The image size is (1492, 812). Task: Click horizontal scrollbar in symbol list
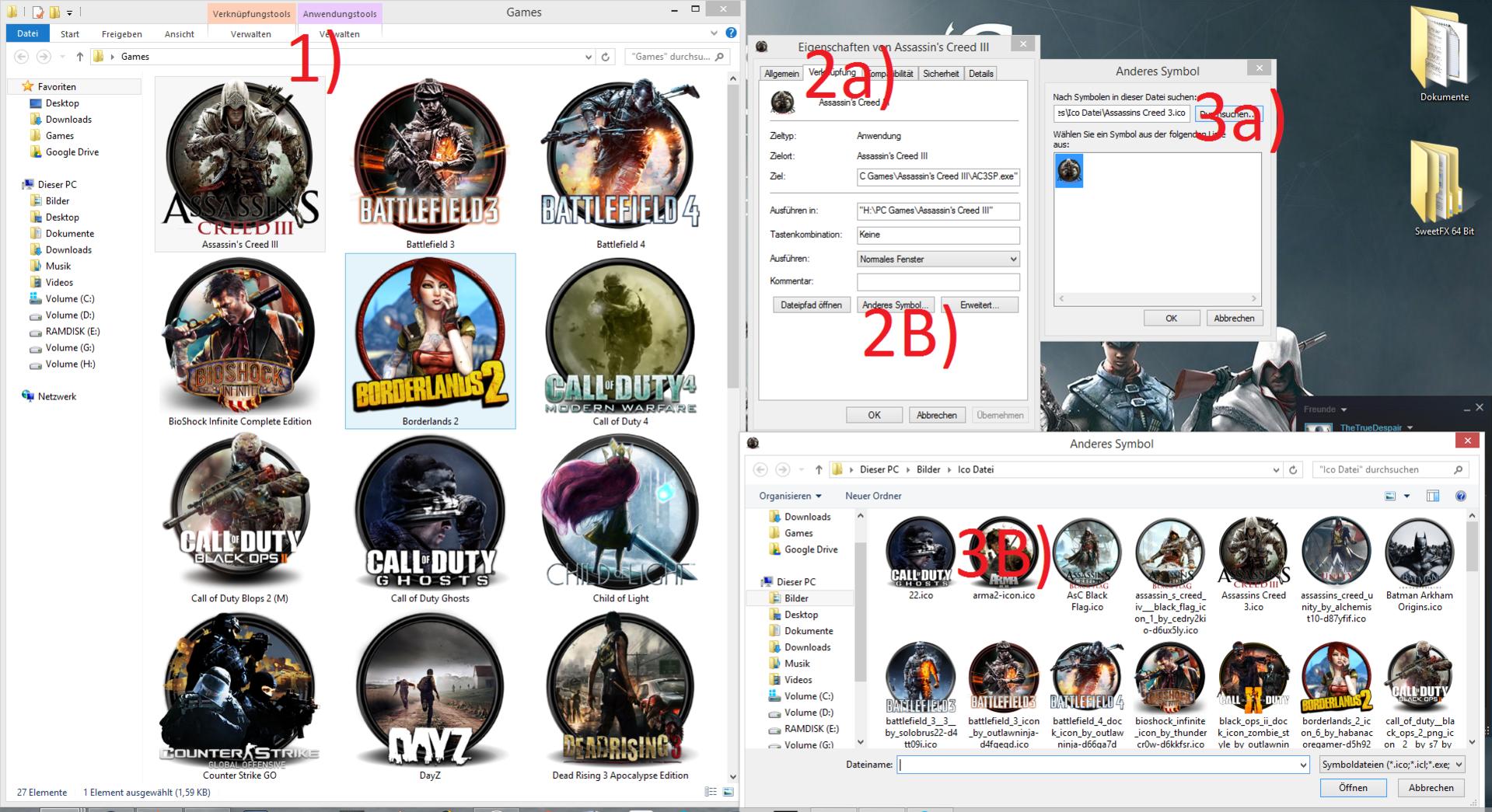1157,298
